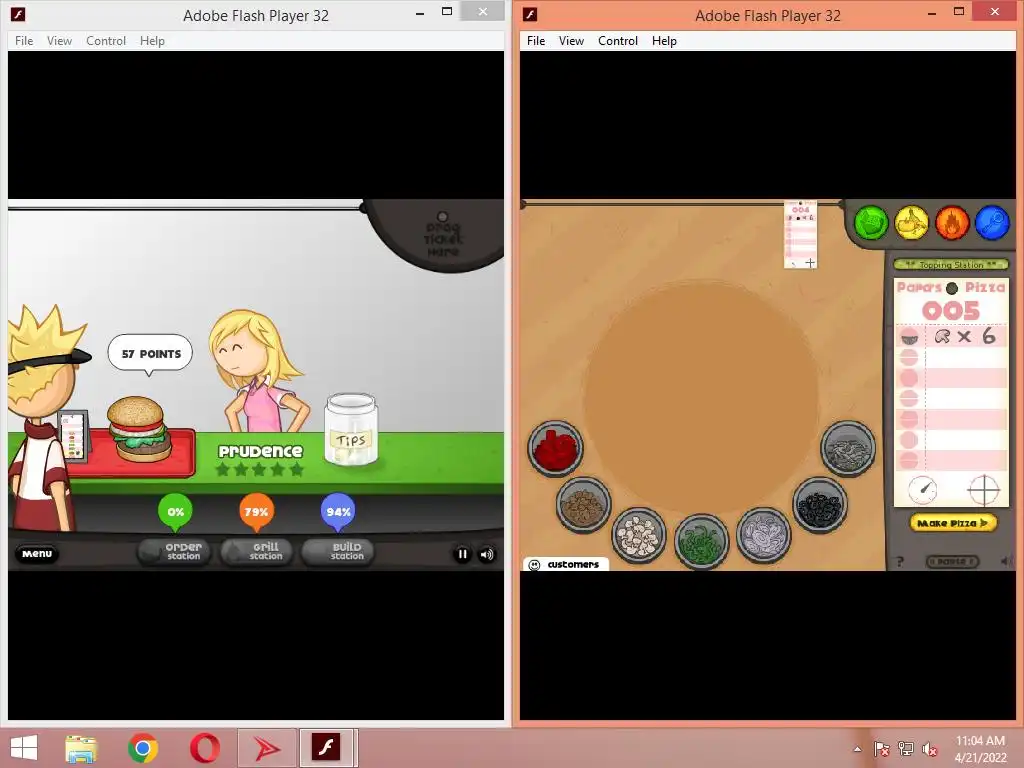Open the File menu in the left Flash Player
This screenshot has height=768, width=1024.
click(24, 40)
